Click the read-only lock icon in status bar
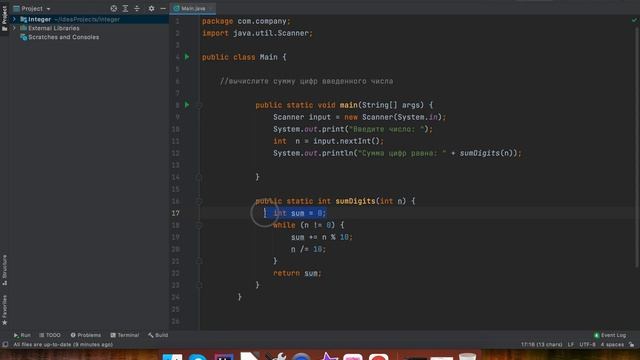This screenshot has width=640, height=360. coord(631,344)
